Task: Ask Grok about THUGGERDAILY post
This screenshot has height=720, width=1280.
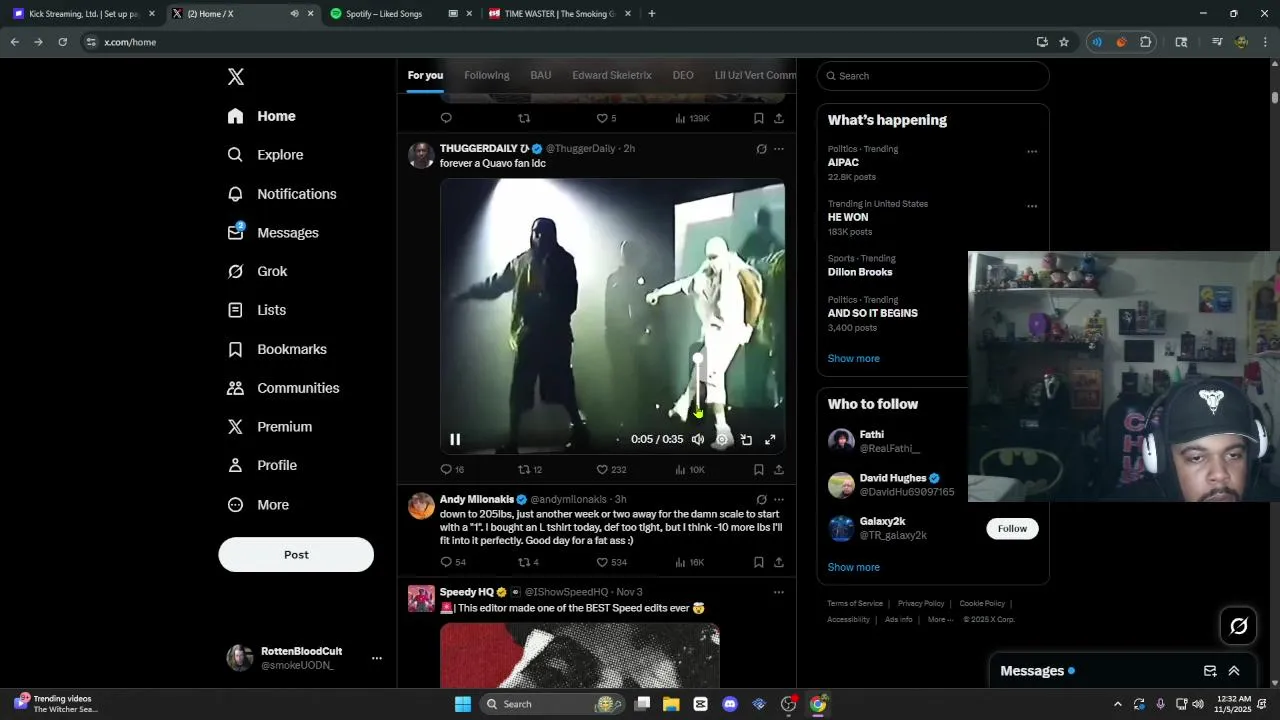Action: [x=761, y=149]
